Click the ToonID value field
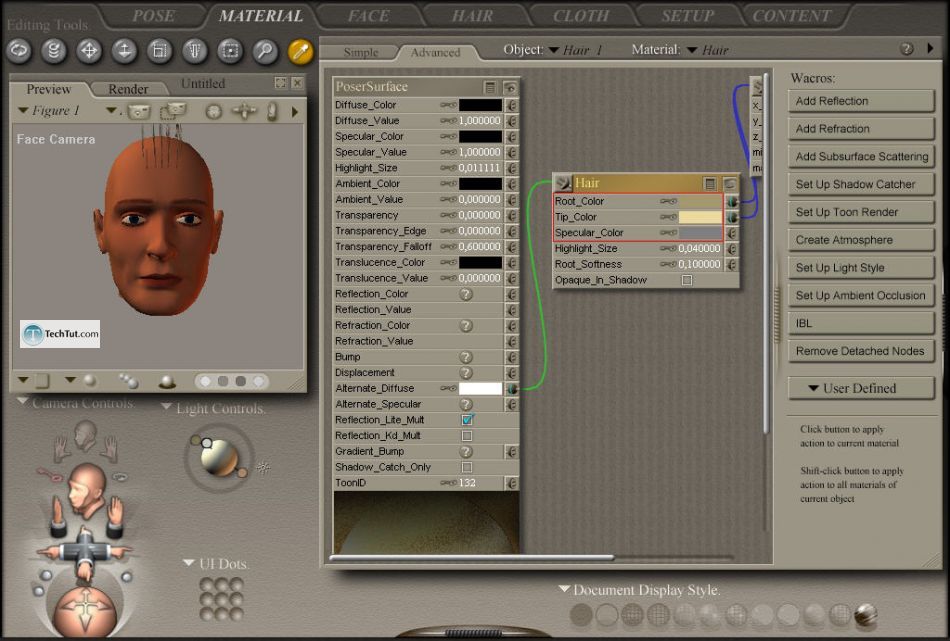Screen dimensions: 950x641 467,483
